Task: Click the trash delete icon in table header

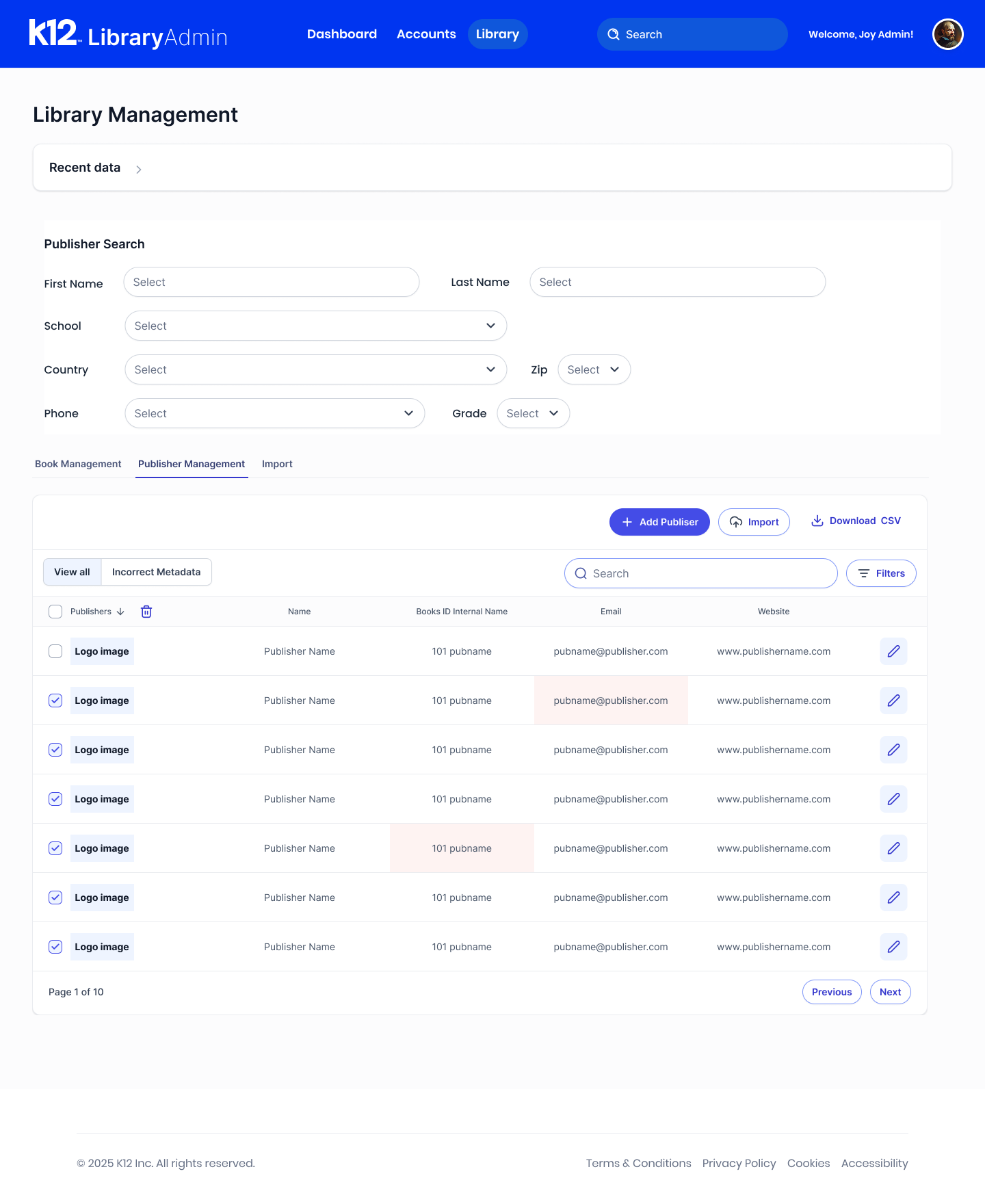Action: pyautogui.click(x=146, y=612)
